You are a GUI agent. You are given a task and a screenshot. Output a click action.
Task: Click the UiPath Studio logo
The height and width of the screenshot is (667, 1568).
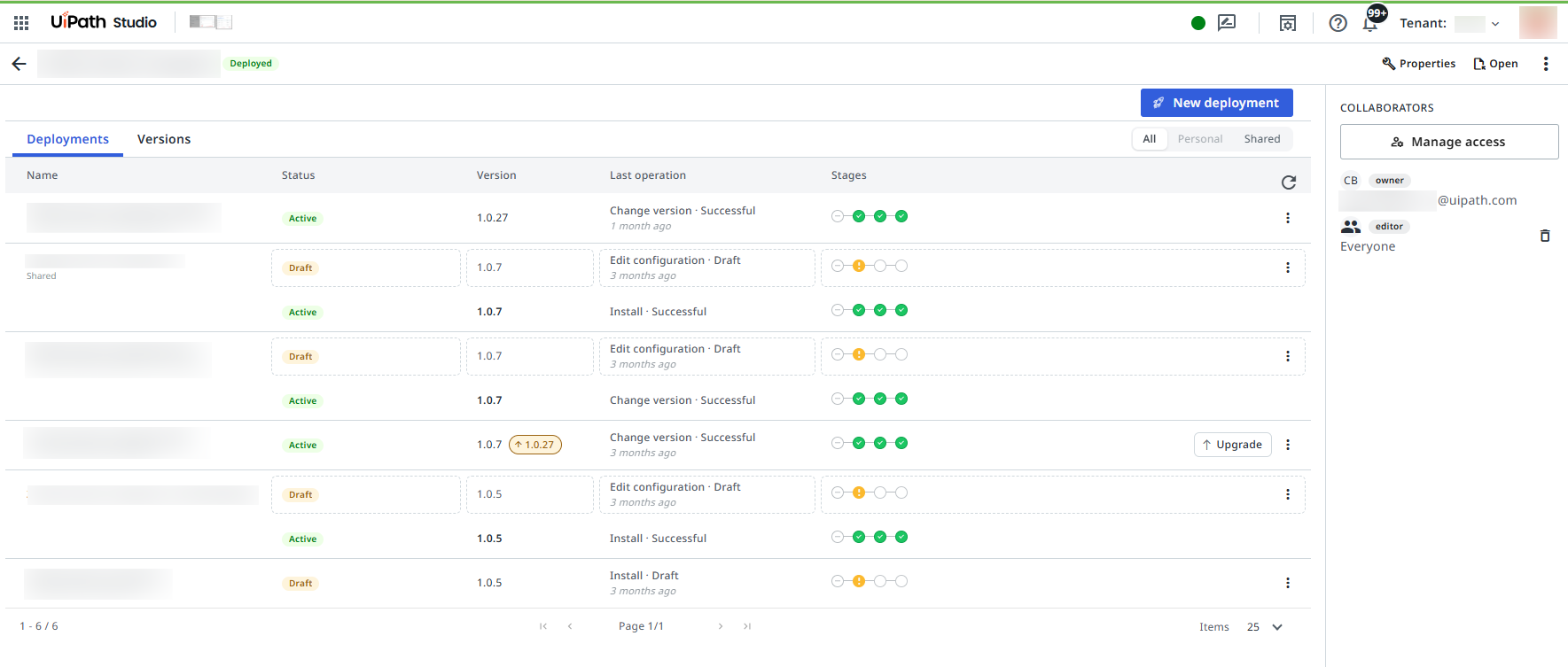coord(104,22)
